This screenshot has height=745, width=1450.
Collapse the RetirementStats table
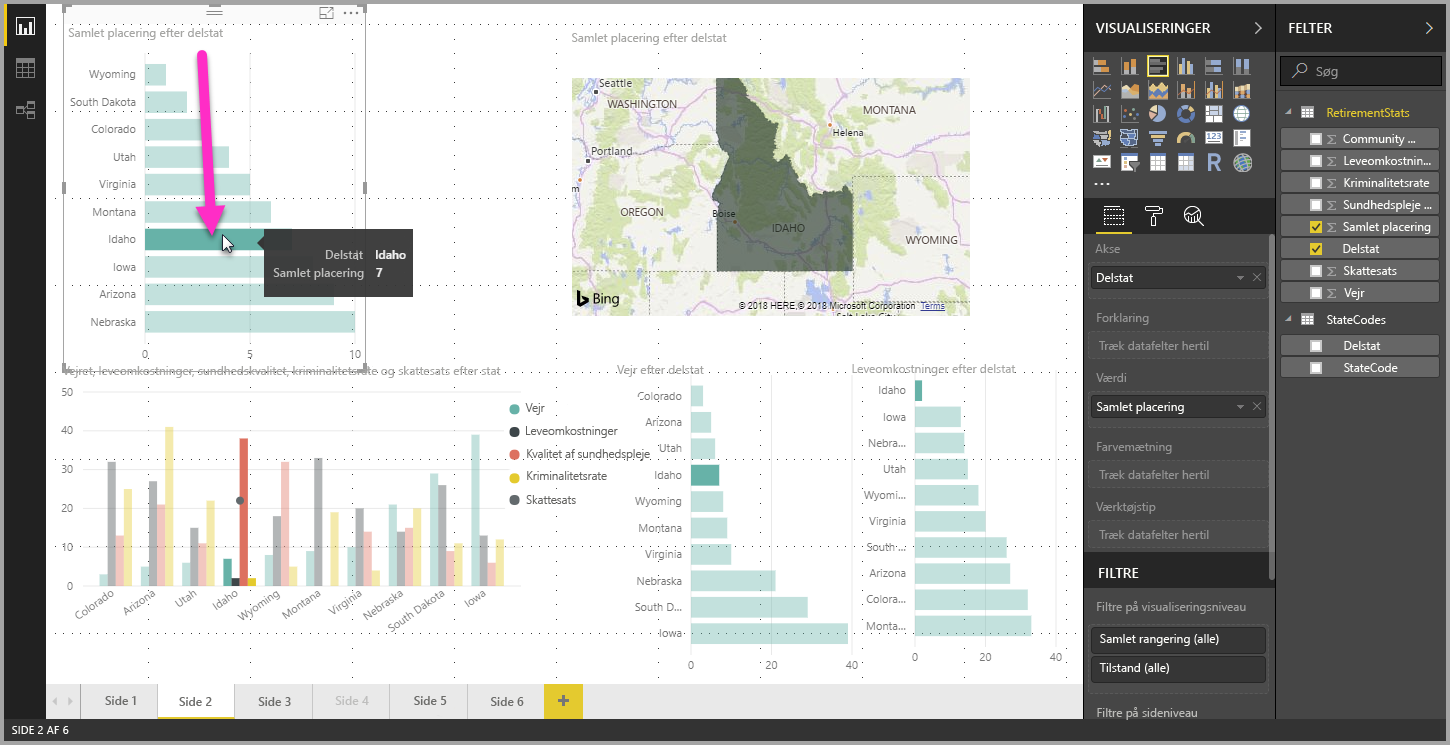pos(1288,112)
